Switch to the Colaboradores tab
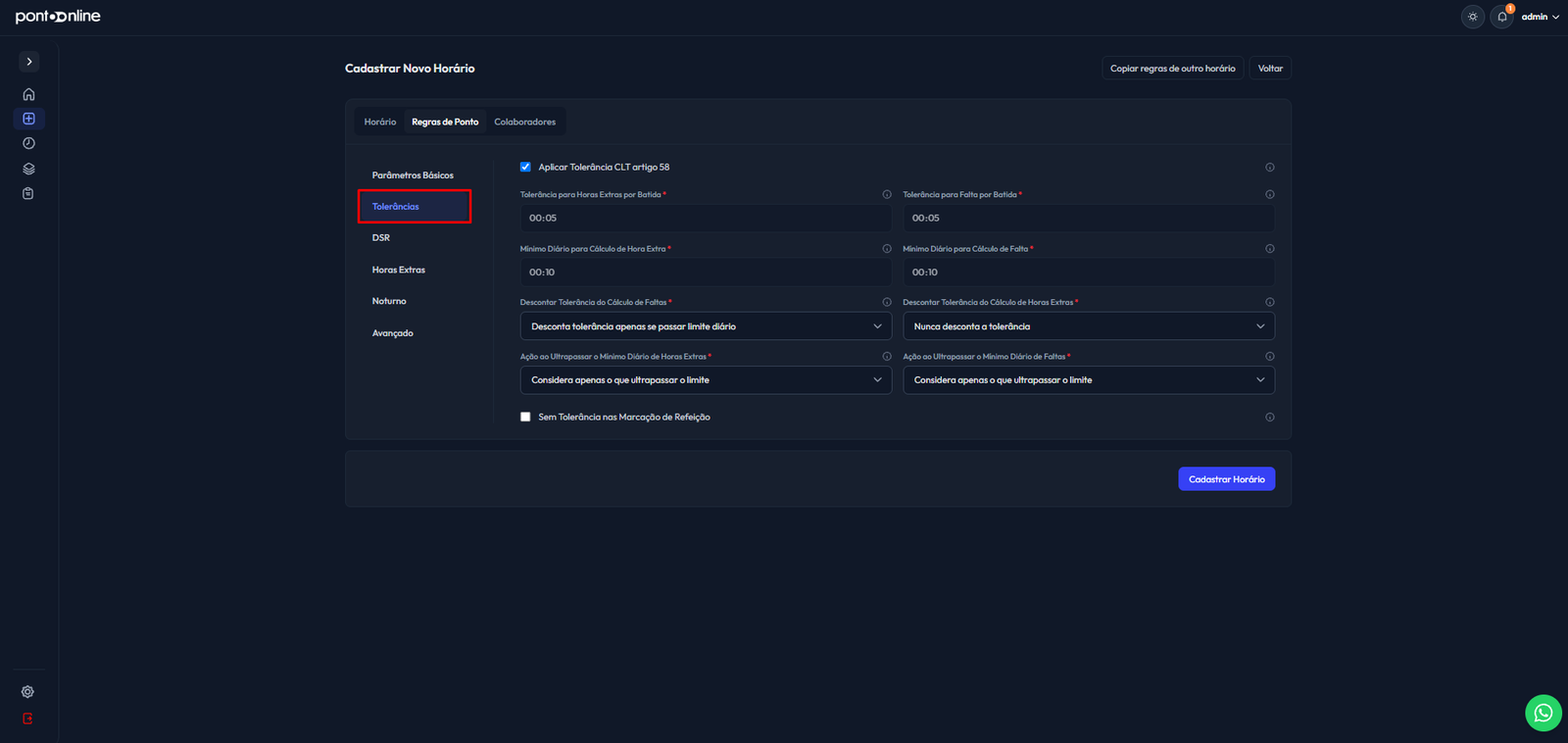The image size is (1568, 743). (524, 122)
